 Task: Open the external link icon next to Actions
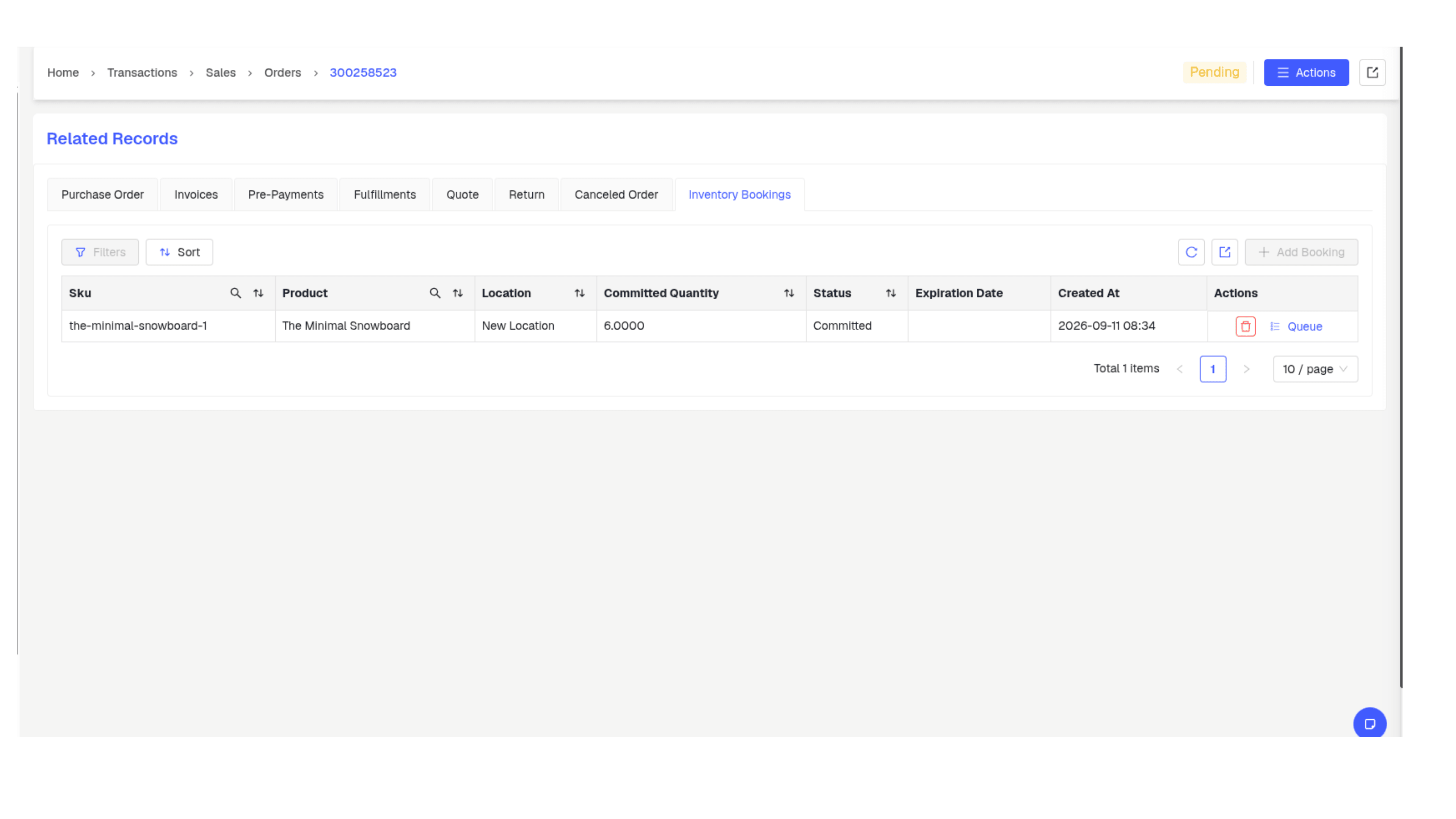coord(1372,72)
